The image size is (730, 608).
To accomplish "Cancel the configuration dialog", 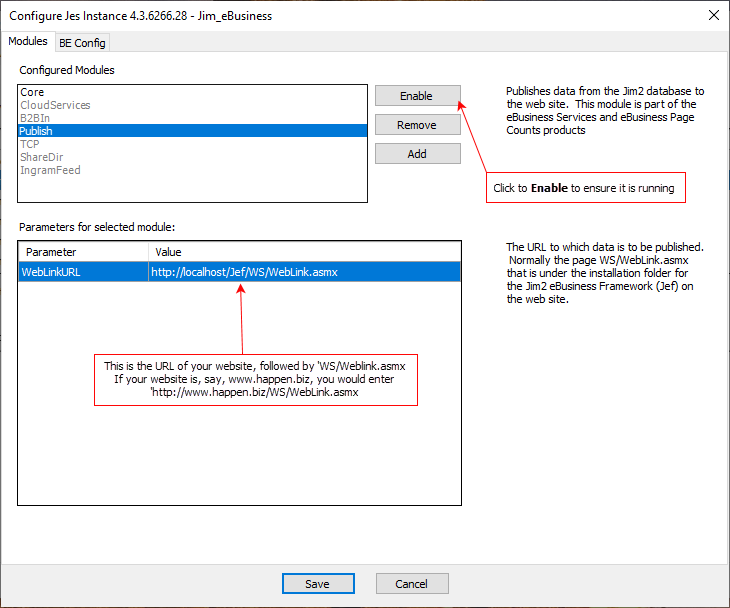I will pyautogui.click(x=412, y=584).
